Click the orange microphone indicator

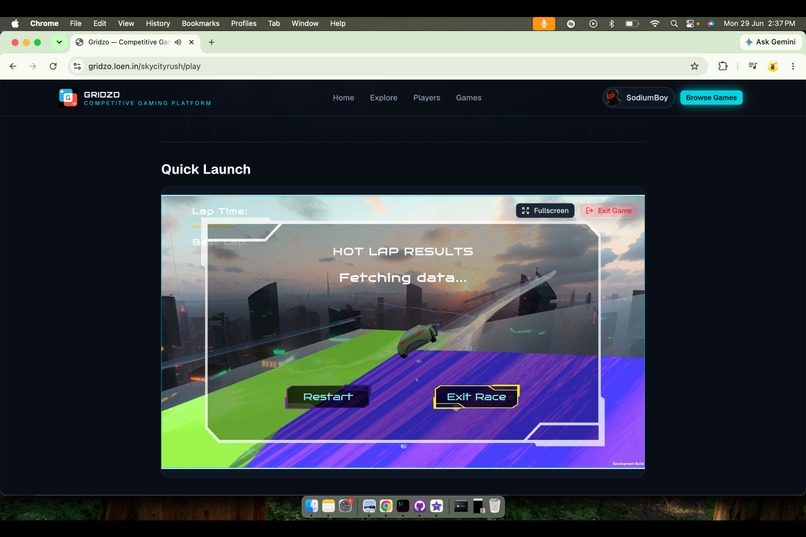544,24
